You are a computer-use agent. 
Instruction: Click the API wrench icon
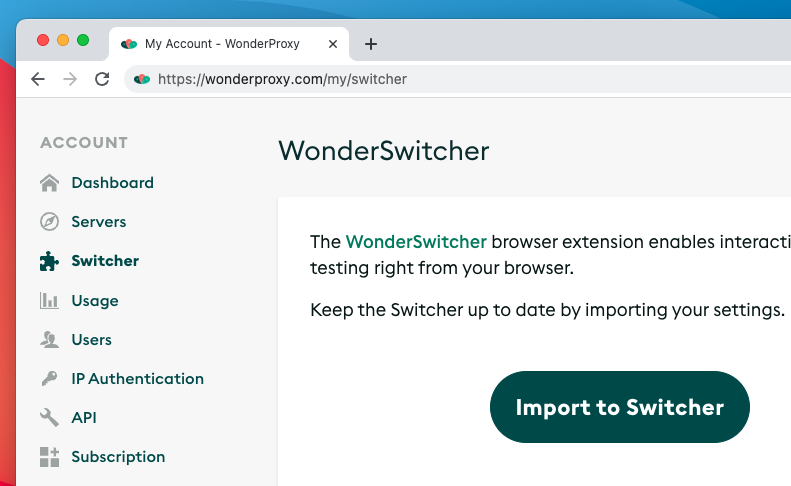49,417
